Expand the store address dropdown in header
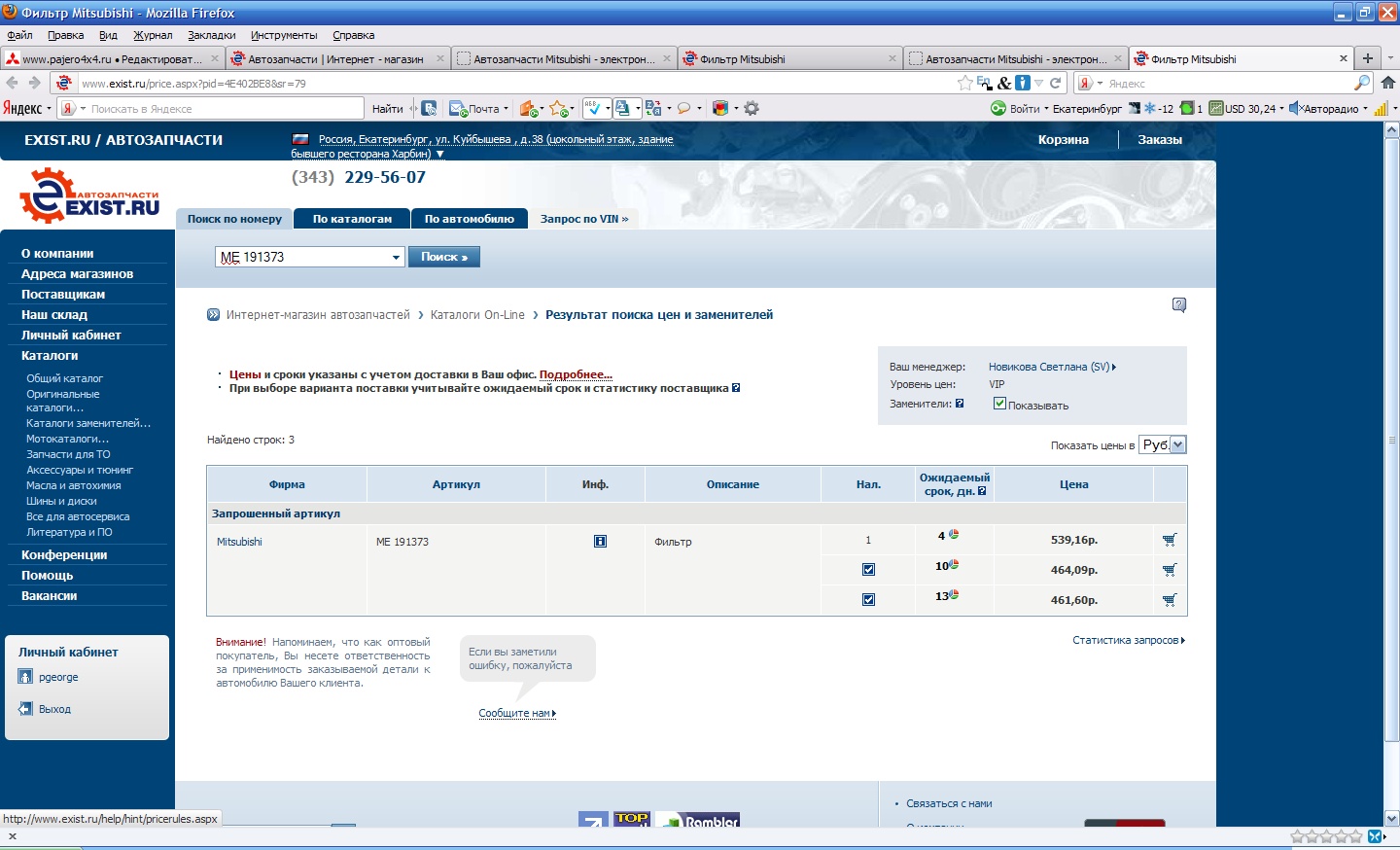This screenshot has width=1400, height=850. tap(440, 154)
